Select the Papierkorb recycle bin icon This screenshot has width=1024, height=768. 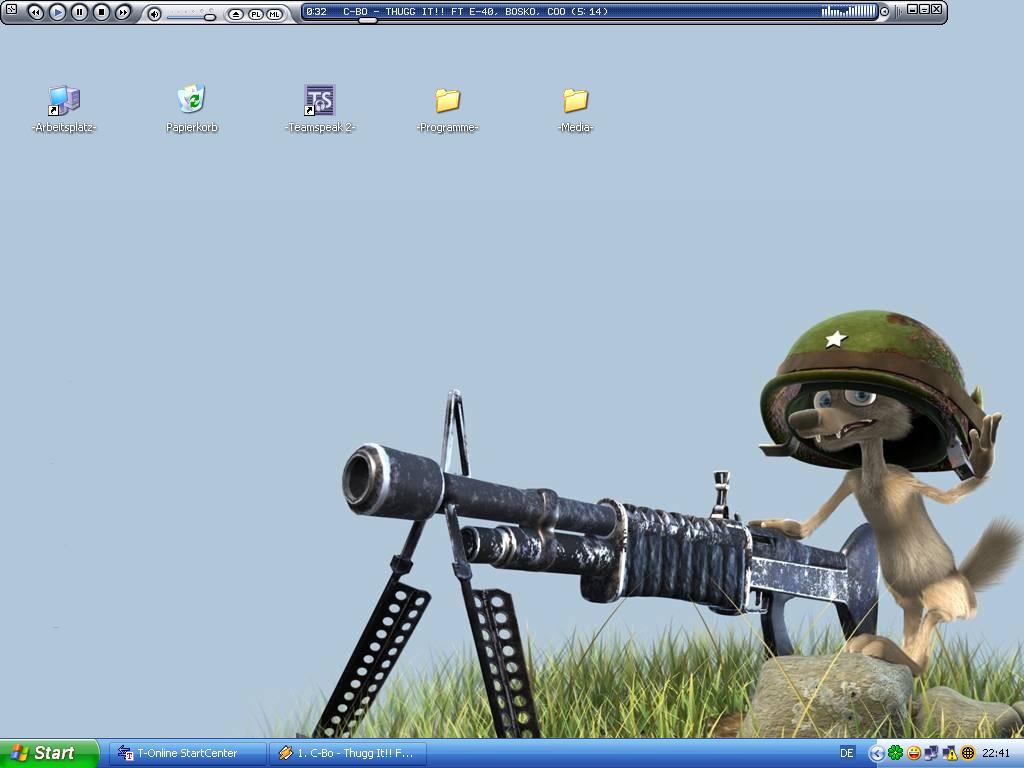[x=191, y=109]
